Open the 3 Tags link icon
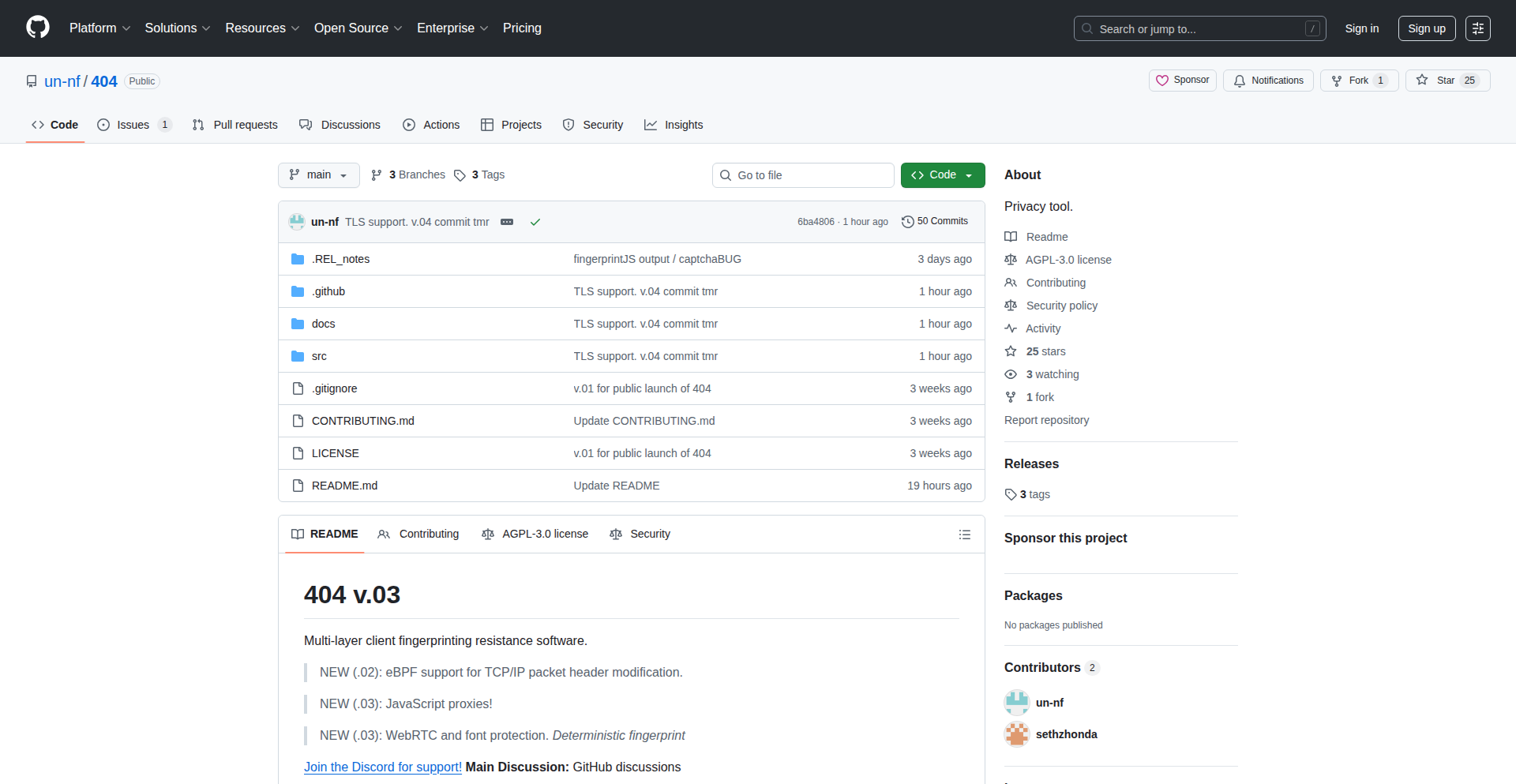The image size is (1516, 784). pos(460,175)
